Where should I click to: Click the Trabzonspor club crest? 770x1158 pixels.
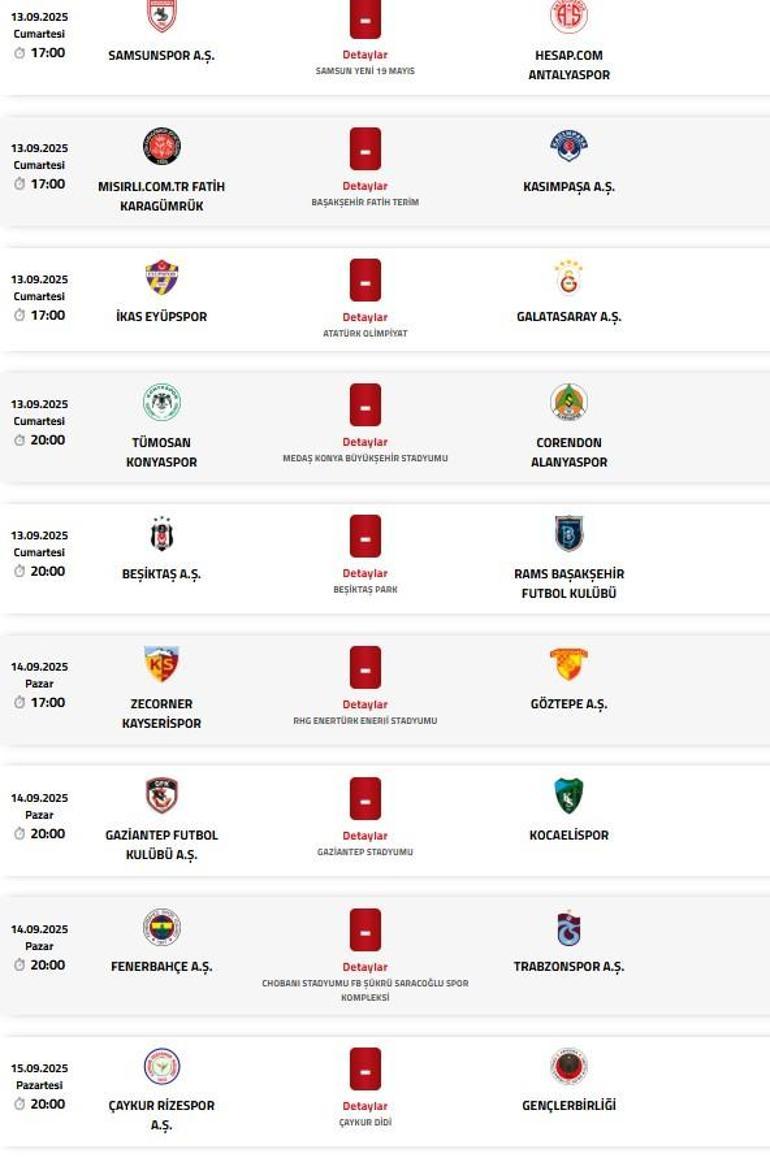click(x=568, y=928)
